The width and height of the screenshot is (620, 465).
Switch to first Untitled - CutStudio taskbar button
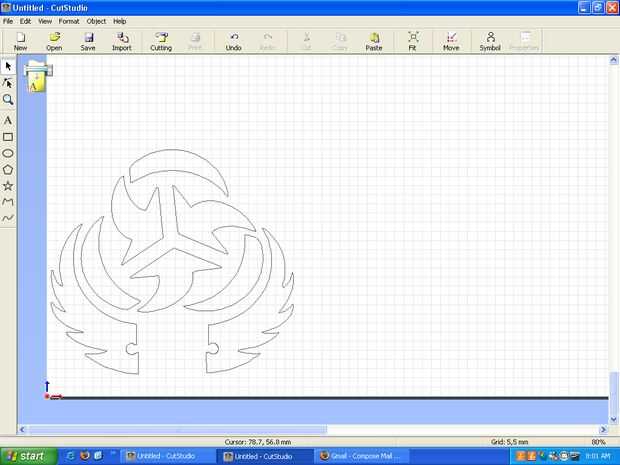[166, 457]
